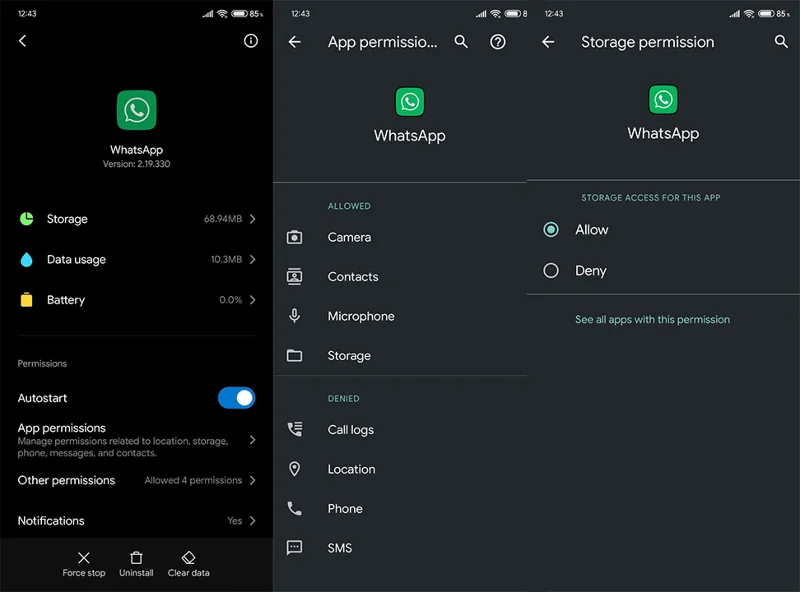This screenshot has width=800, height=592.
Task: Tap Data usage 10.3MB value
Action: [226, 259]
